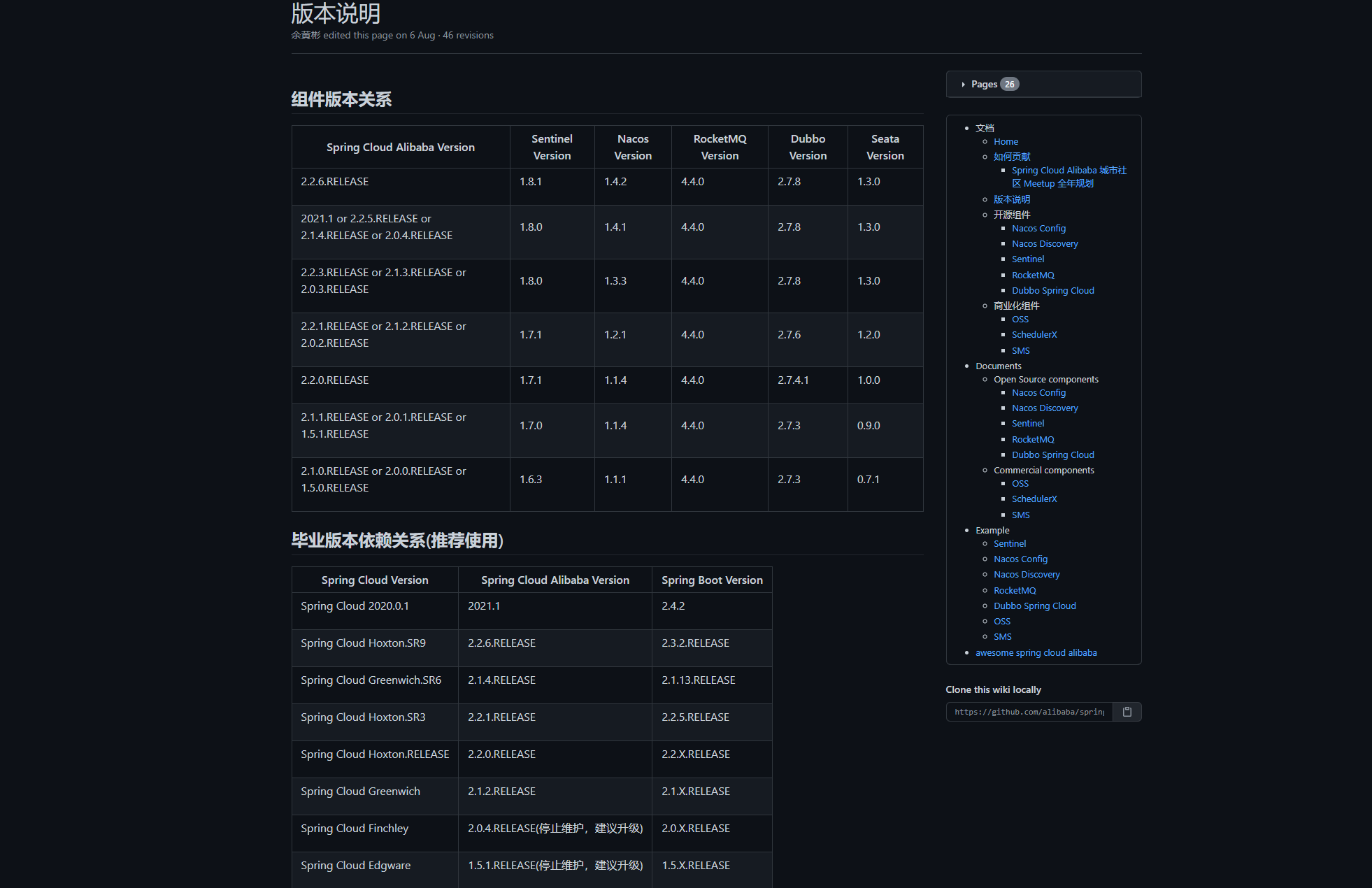The width and height of the screenshot is (1372, 888).
Task: Select the 2021.1 or 2.2.5.RELEASE table cell
Action: pyautogui.click(x=401, y=232)
